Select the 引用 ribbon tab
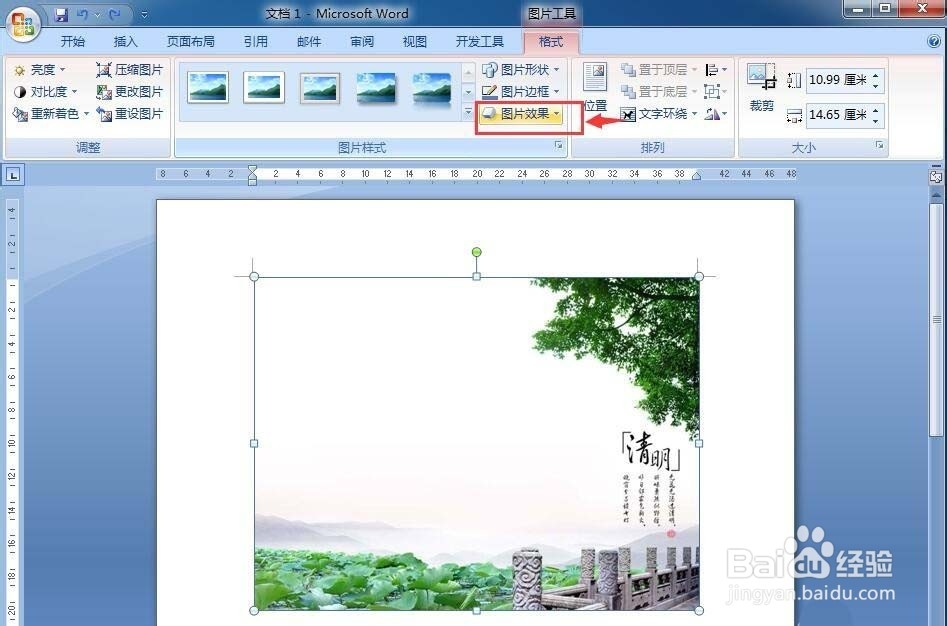The image size is (947, 626). [x=255, y=42]
